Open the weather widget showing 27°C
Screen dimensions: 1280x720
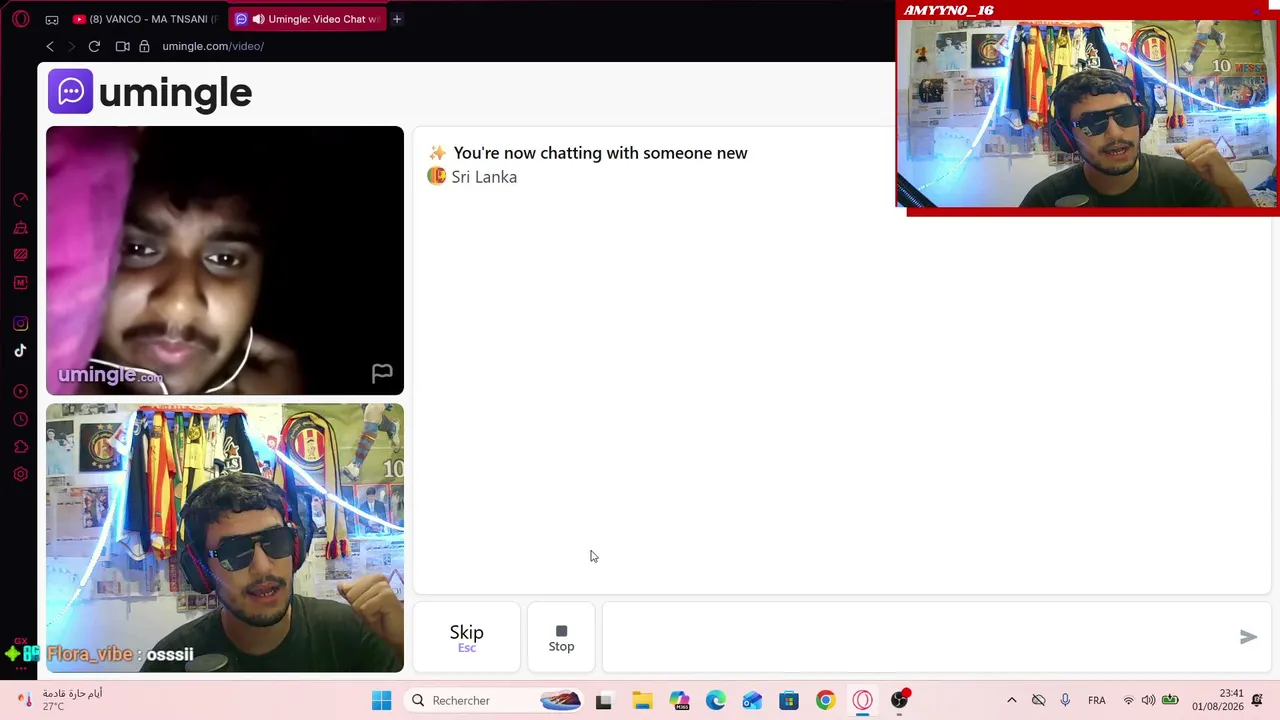tap(60, 700)
